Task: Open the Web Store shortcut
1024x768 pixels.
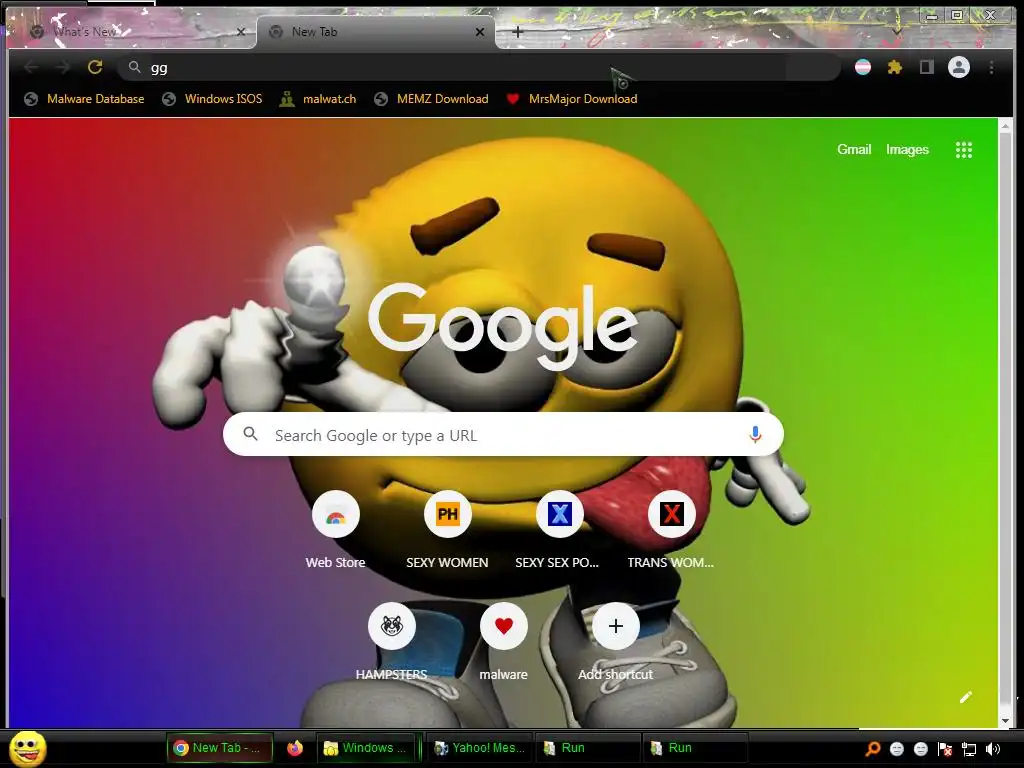Action: pyautogui.click(x=336, y=514)
